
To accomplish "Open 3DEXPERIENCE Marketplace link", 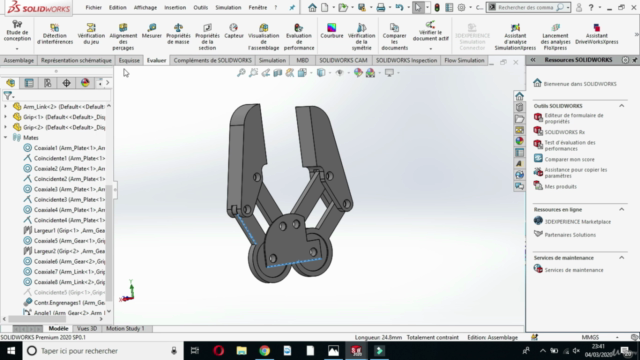I will (578, 222).
